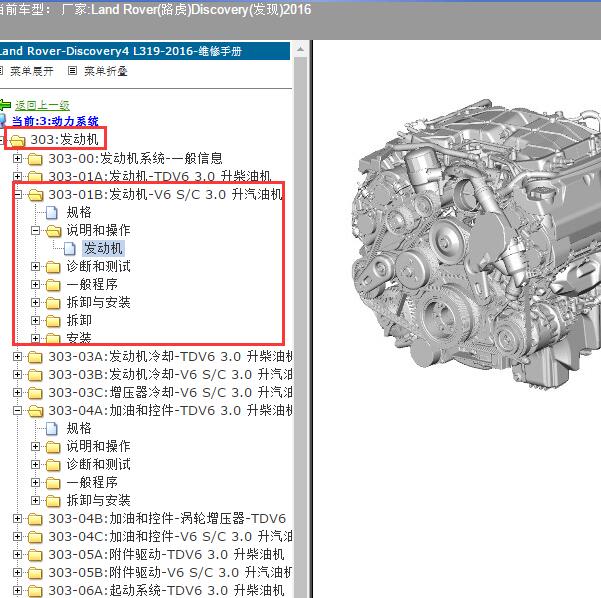Click folder icon of 303-05B 附件驱动
Viewport: 601px width, 598px height.
pyautogui.click(x=35, y=573)
